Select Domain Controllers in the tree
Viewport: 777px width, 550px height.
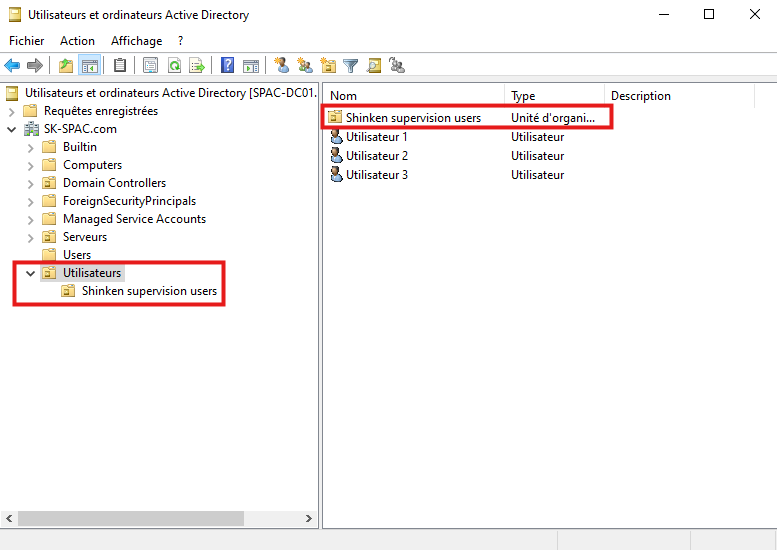[x=114, y=183]
